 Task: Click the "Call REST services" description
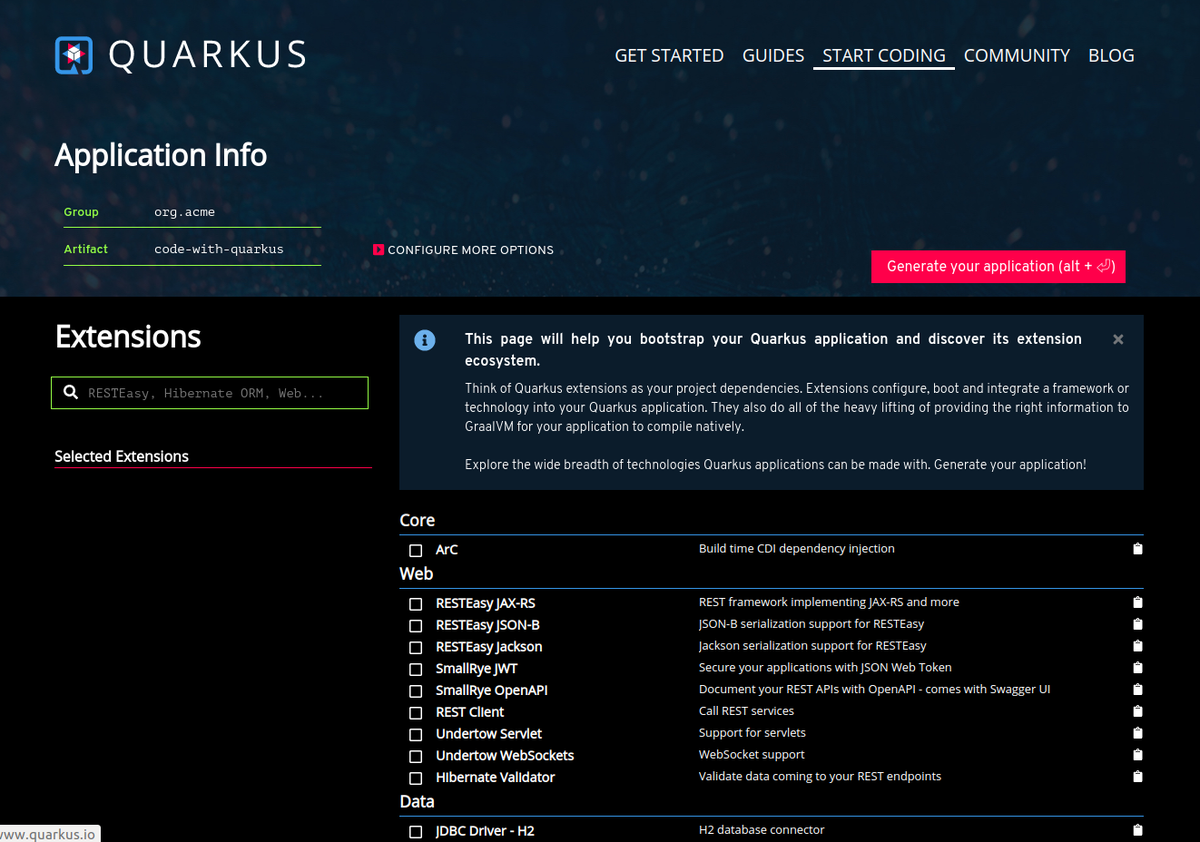[x=746, y=711]
